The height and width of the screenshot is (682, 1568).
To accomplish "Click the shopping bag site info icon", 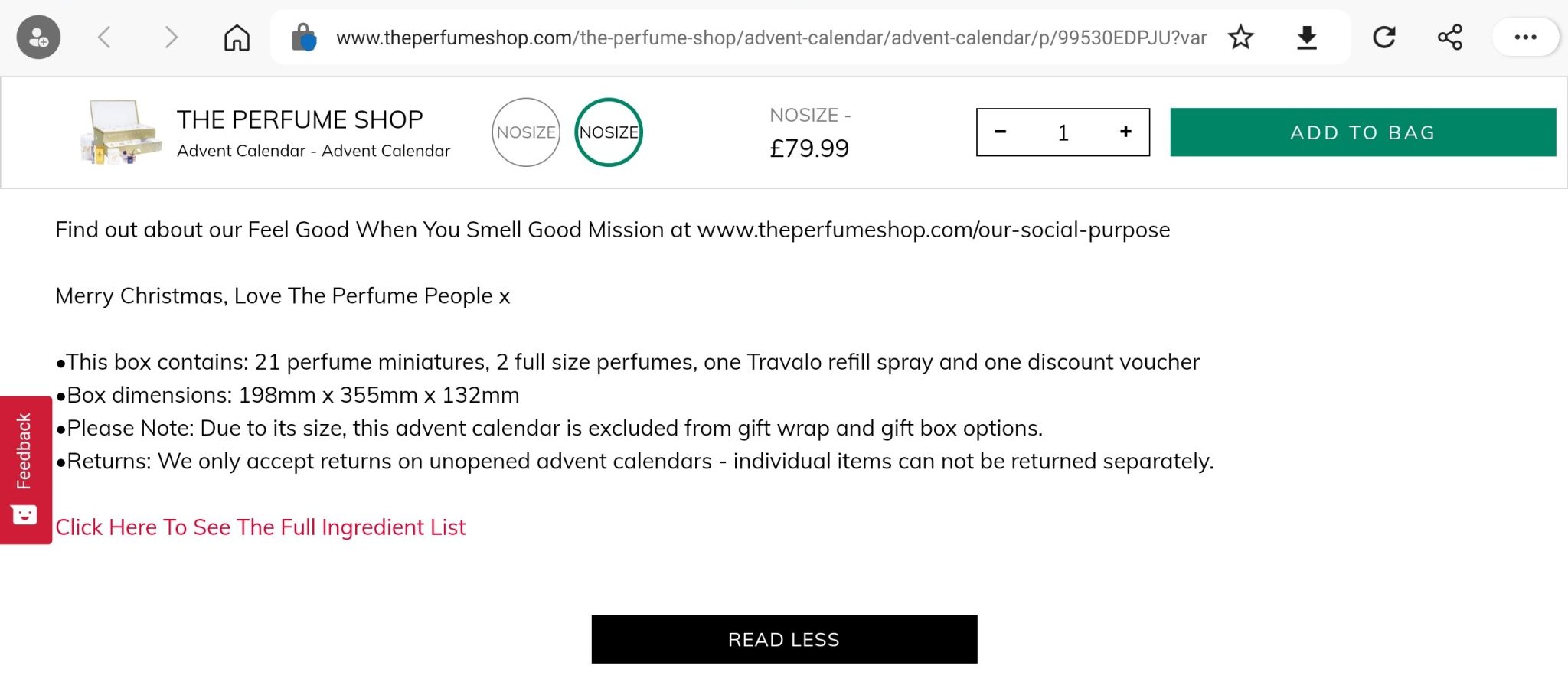I will tap(304, 37).
